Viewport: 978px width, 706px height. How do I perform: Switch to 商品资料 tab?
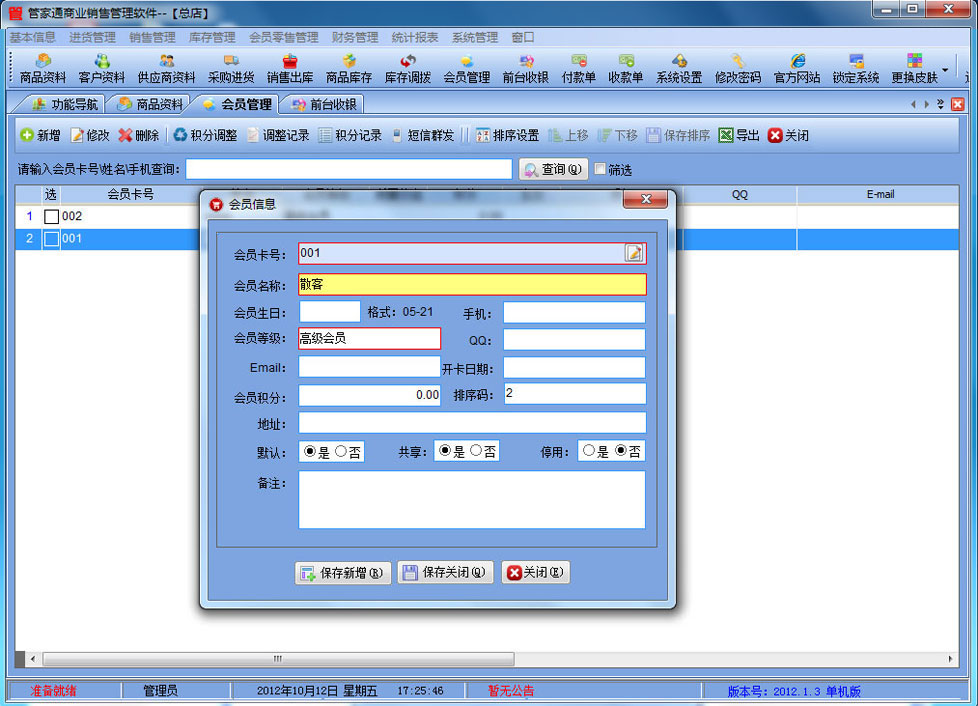coord(150,104)
